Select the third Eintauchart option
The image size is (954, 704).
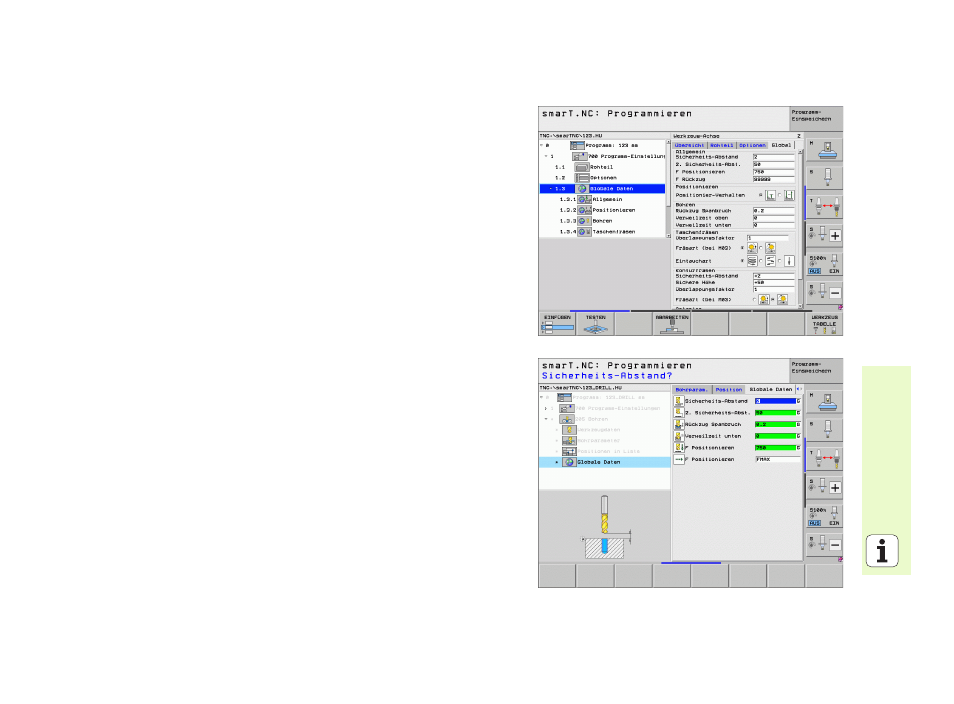coord(789,261)
